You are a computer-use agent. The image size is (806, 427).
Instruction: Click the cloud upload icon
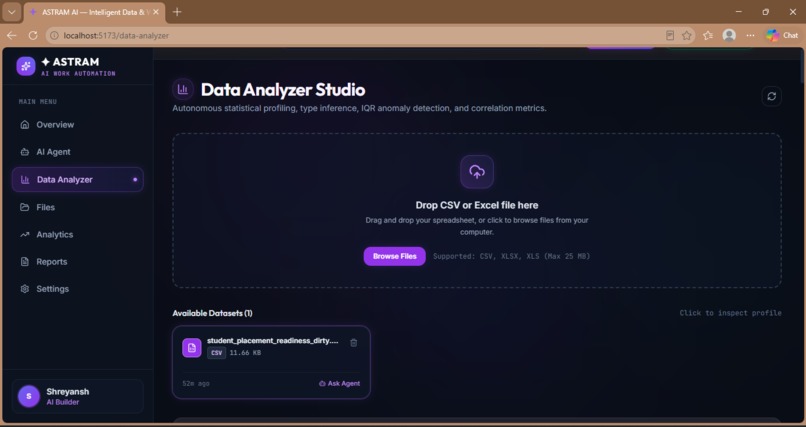pyautogui.click(x=477, y=172)
